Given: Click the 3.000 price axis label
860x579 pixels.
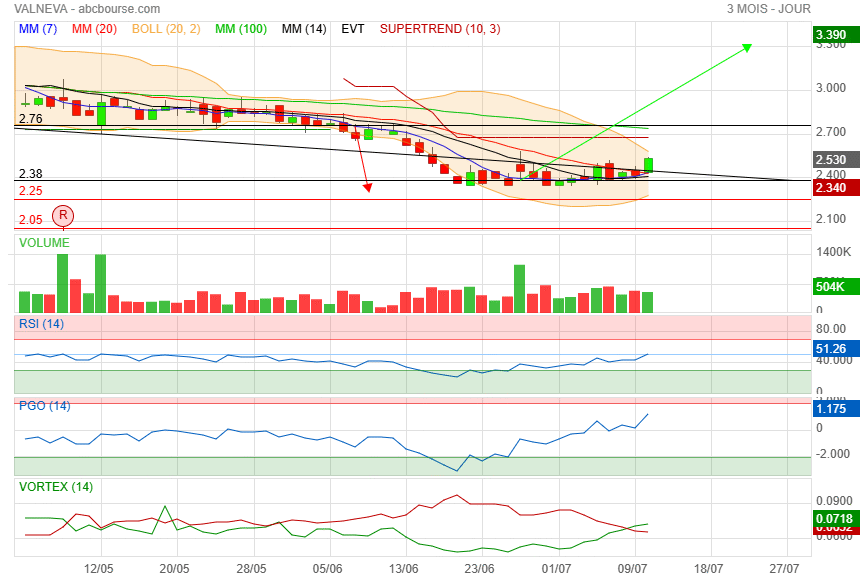Looking at the screenshot, I should pos(831,88).
